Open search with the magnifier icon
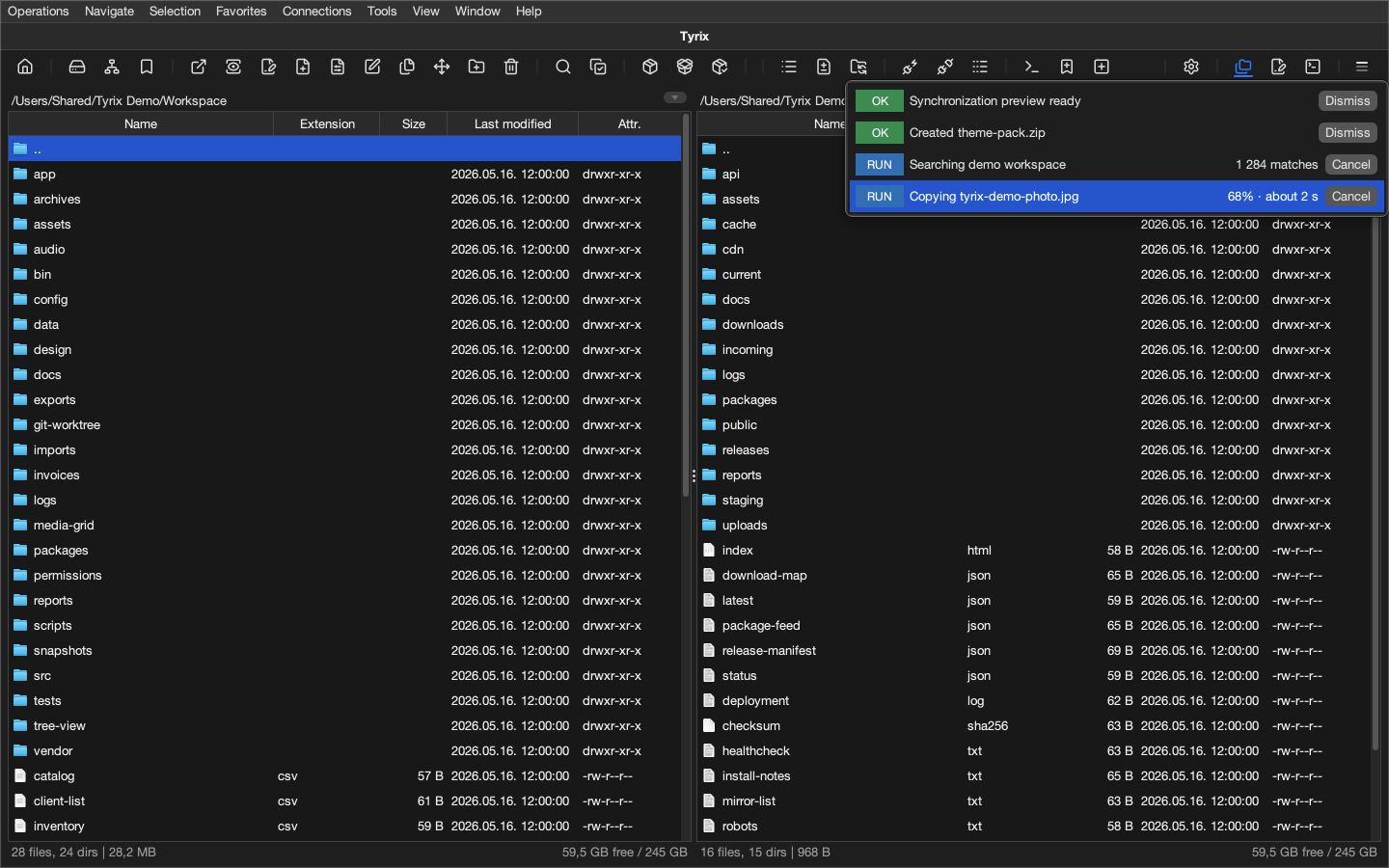The image size is (1389, 868). (x=563, y=67)
